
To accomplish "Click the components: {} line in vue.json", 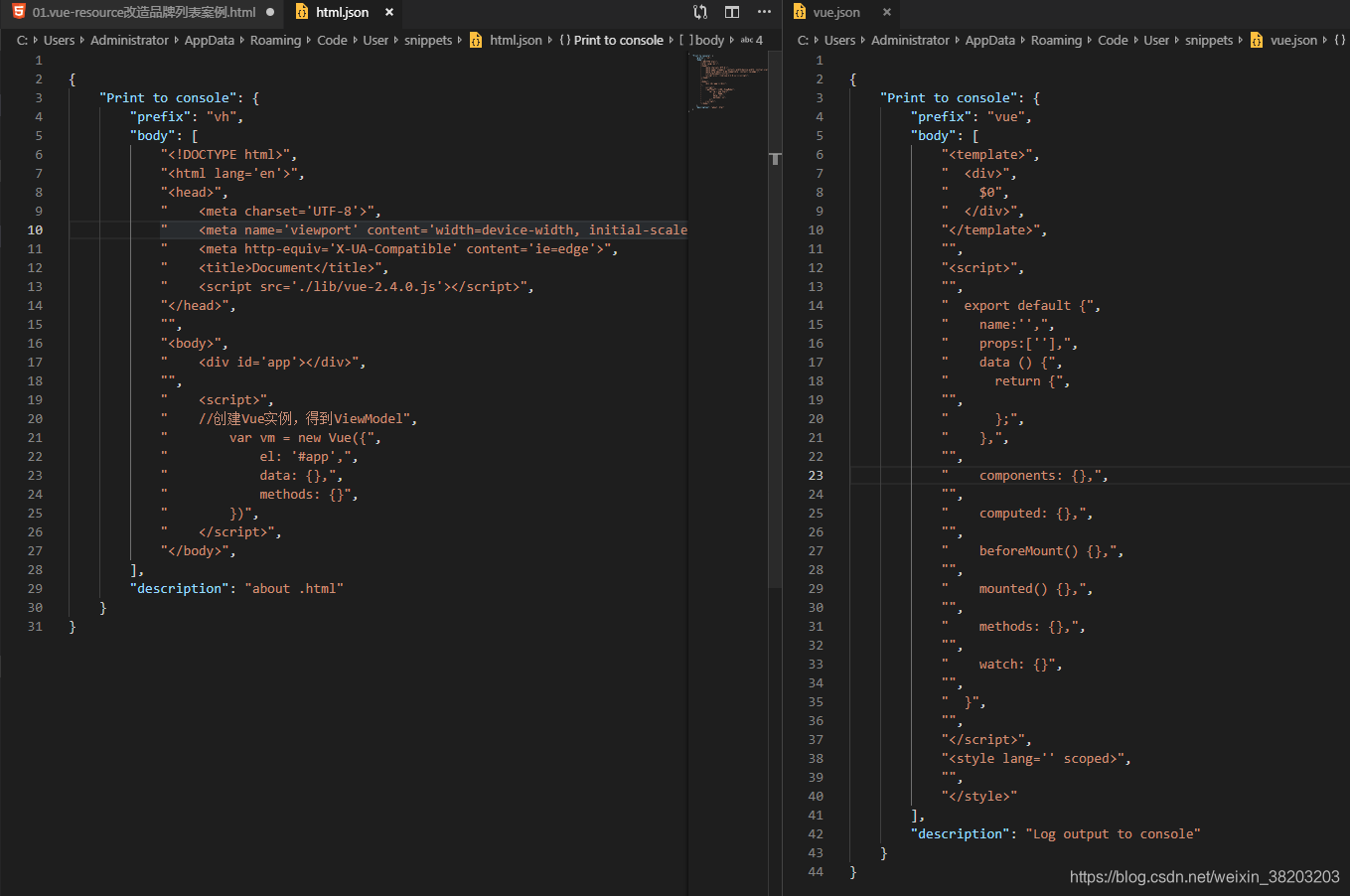I will (1025, 475).
